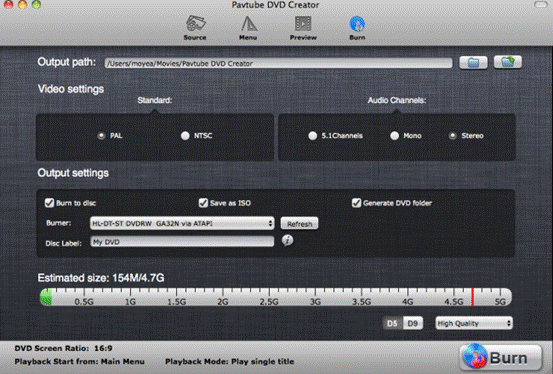Toggle Generate DVD folder checkbox
Screen dimensions: 553x374
tap(356, 203)
